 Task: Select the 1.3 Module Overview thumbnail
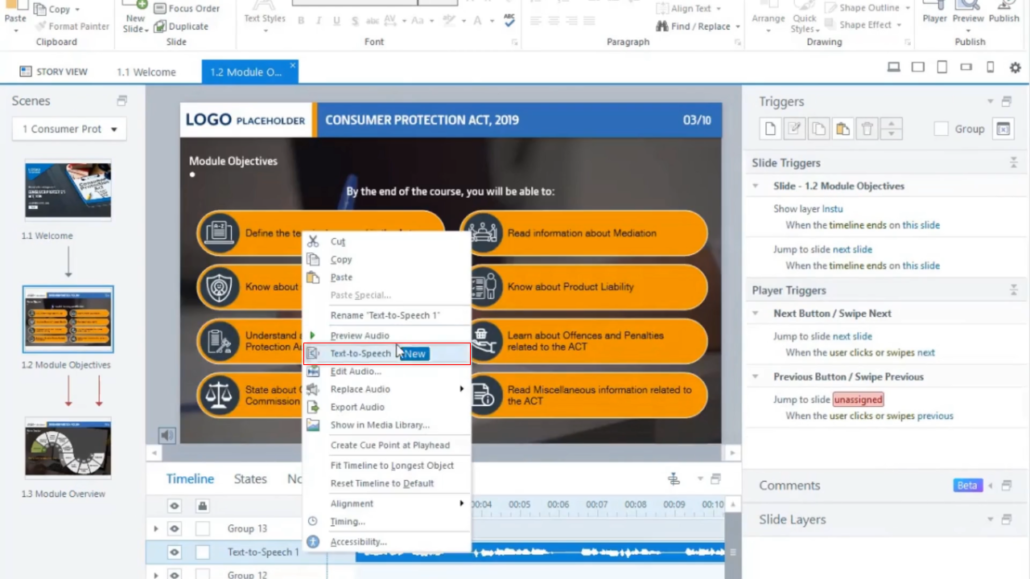[68, 448]
